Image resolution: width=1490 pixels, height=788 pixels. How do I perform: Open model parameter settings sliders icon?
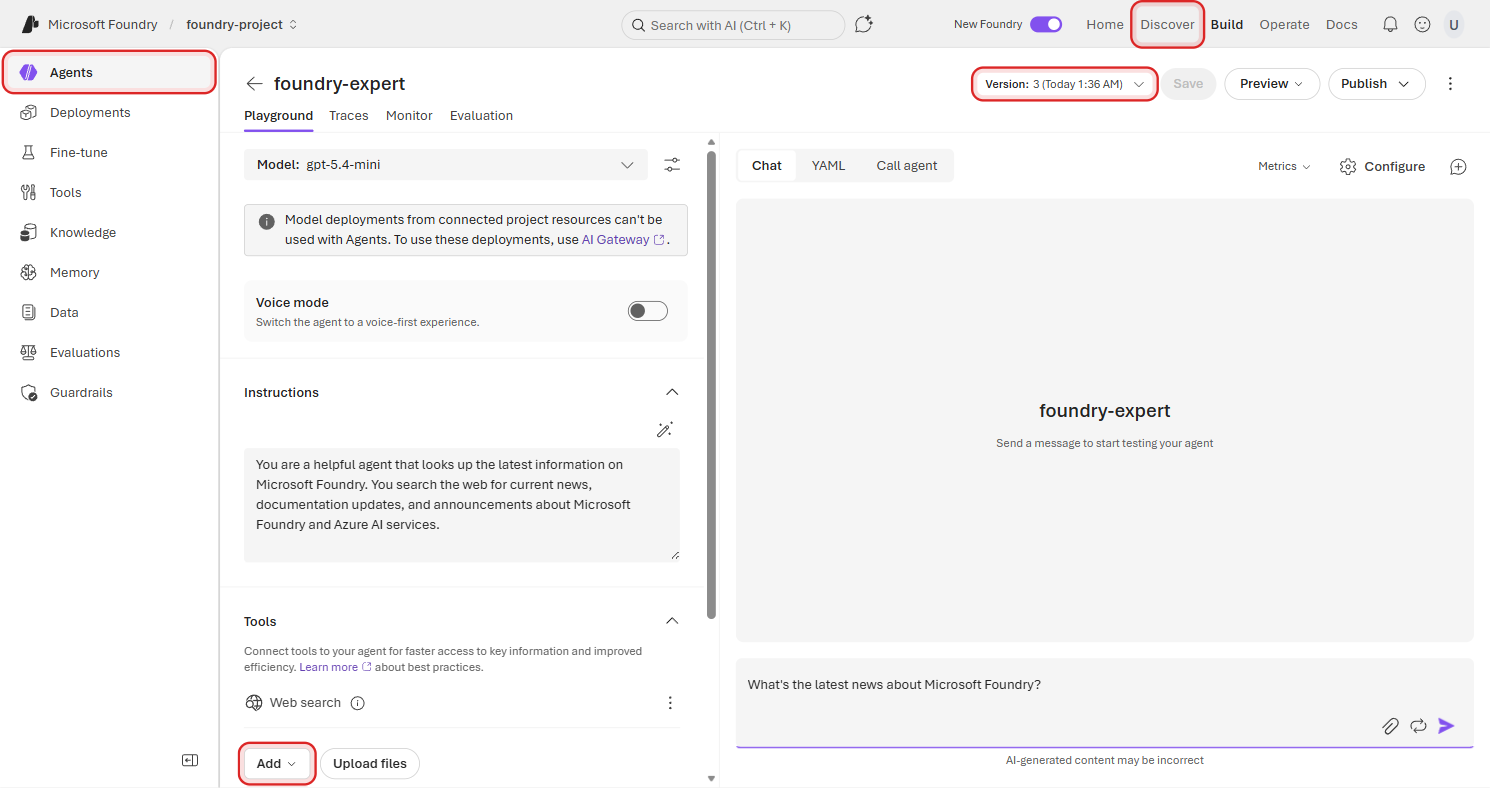[672, 165]
